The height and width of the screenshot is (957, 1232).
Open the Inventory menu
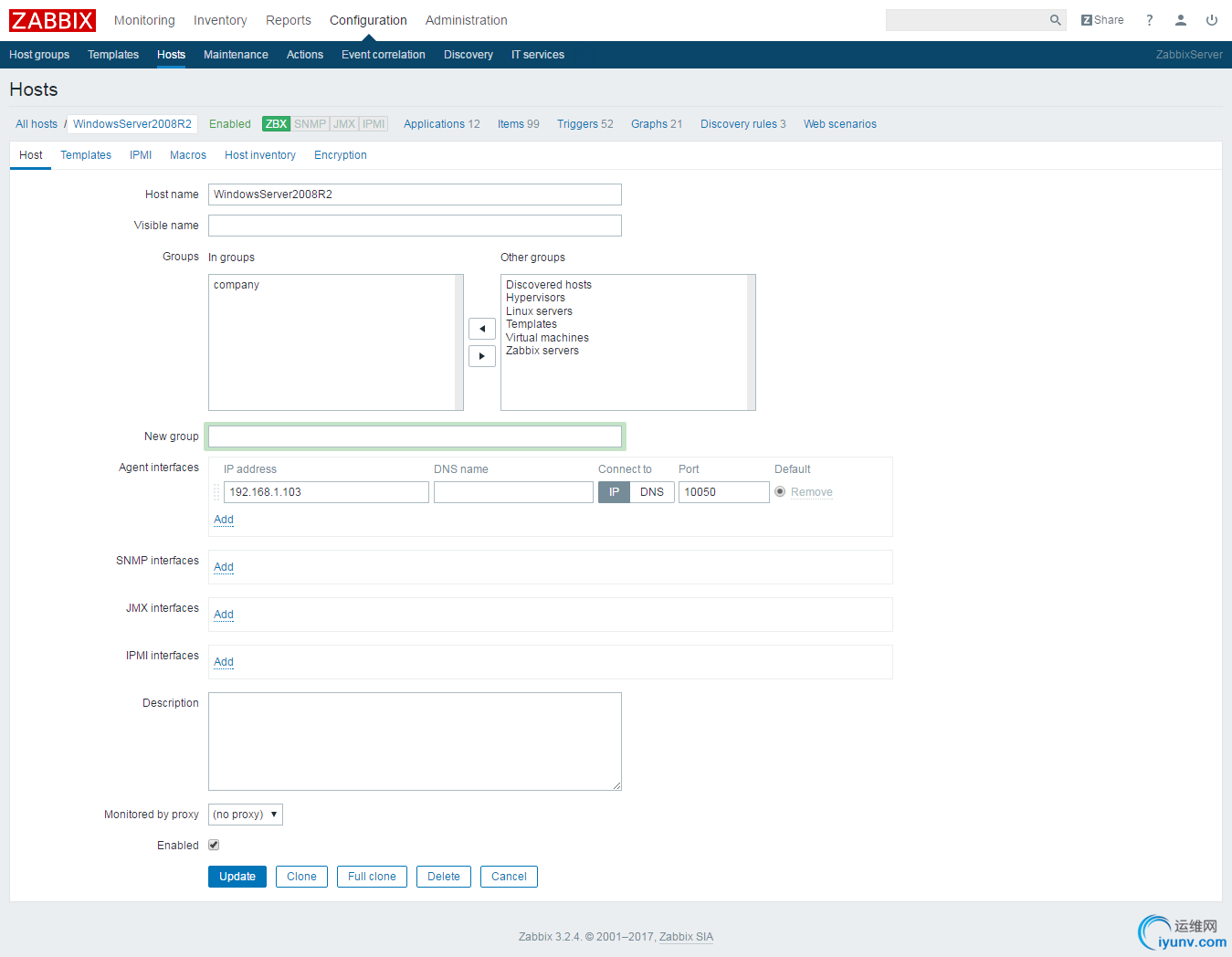220,20
